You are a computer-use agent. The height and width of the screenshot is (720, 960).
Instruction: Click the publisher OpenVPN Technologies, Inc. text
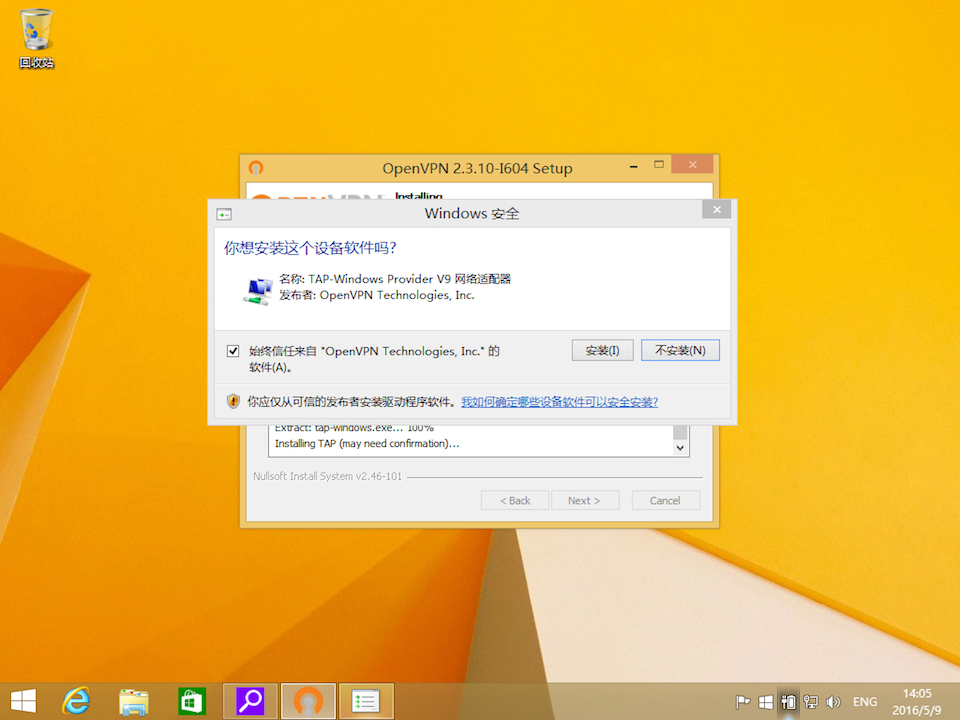click(x=377, y=295)
